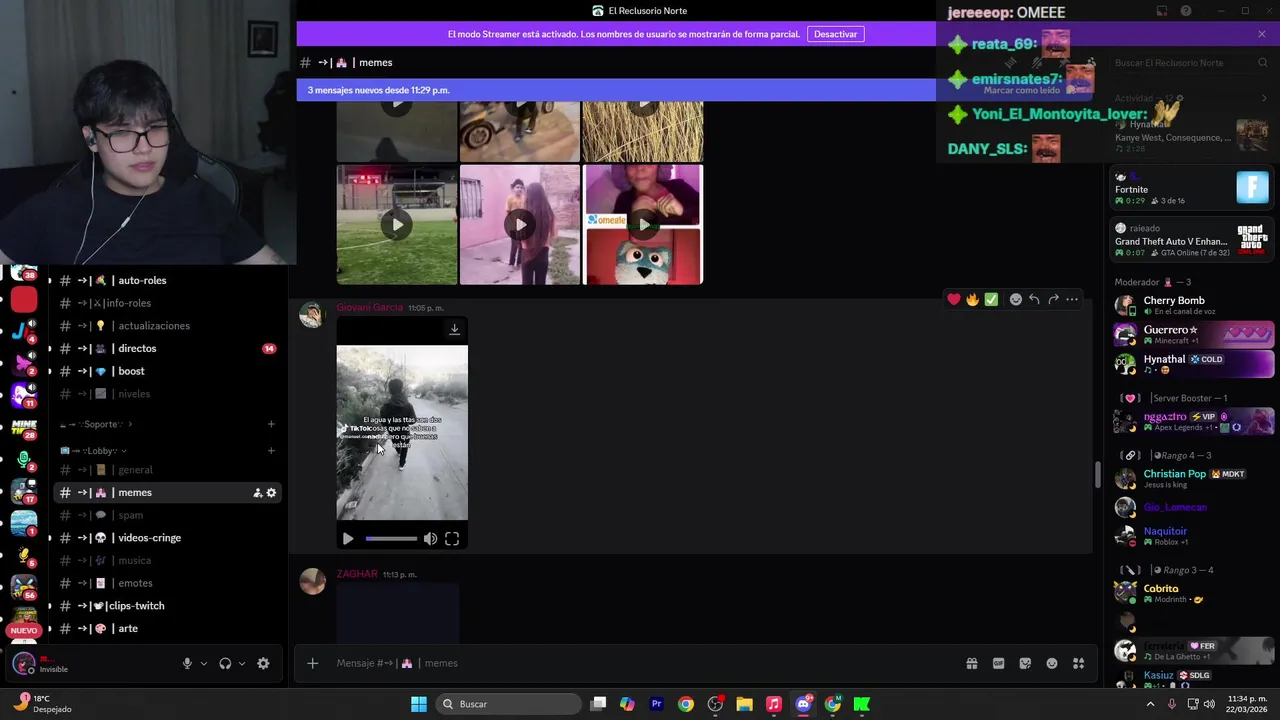Image resolution: width=1280 pixels, height=720 pixels.
Task: Click the NUEVO unread servers pill
Action: pos(24,630)
